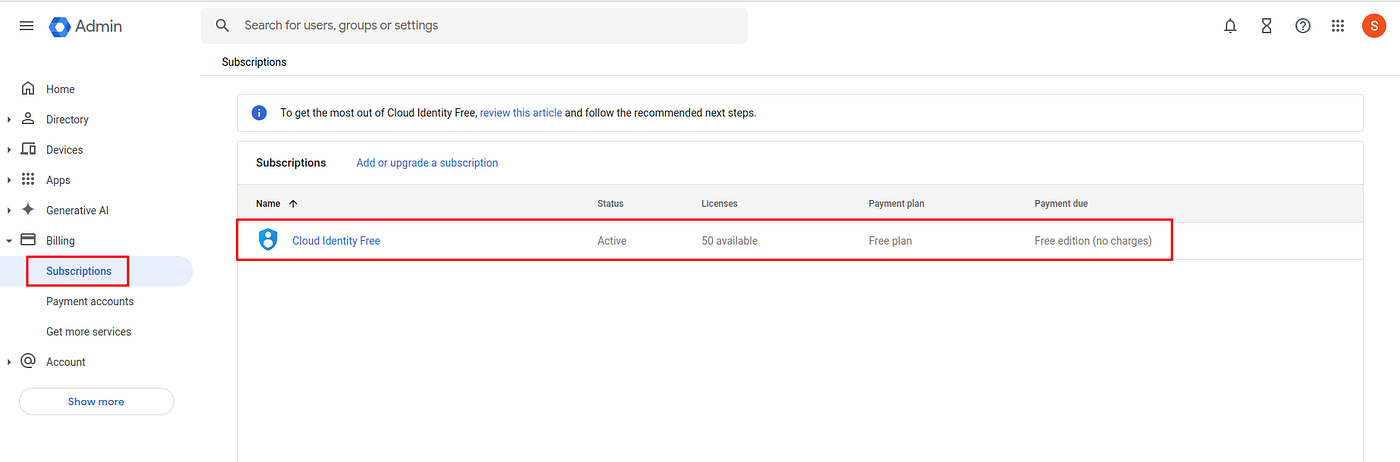Sort by the Name column header

268,203
